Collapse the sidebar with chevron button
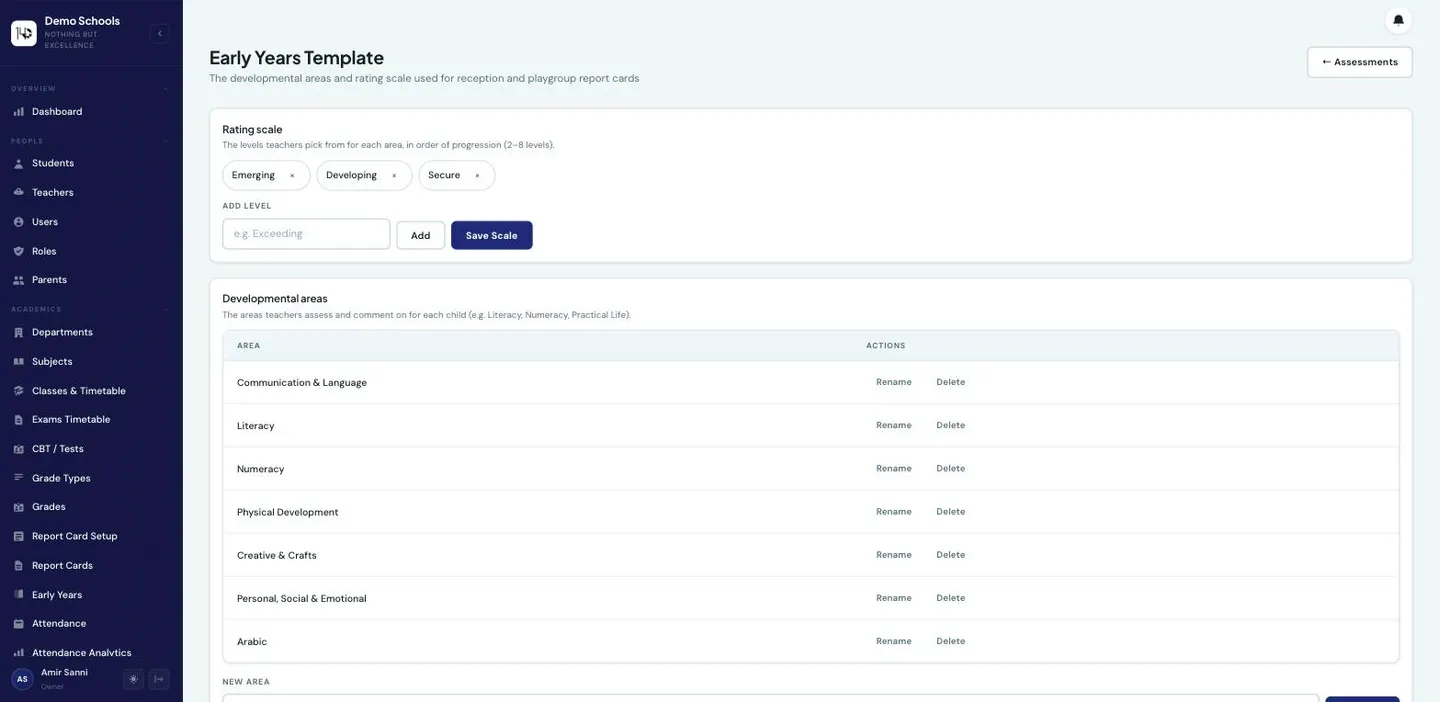Screen dimensions: 1440x702 point(159,33)
